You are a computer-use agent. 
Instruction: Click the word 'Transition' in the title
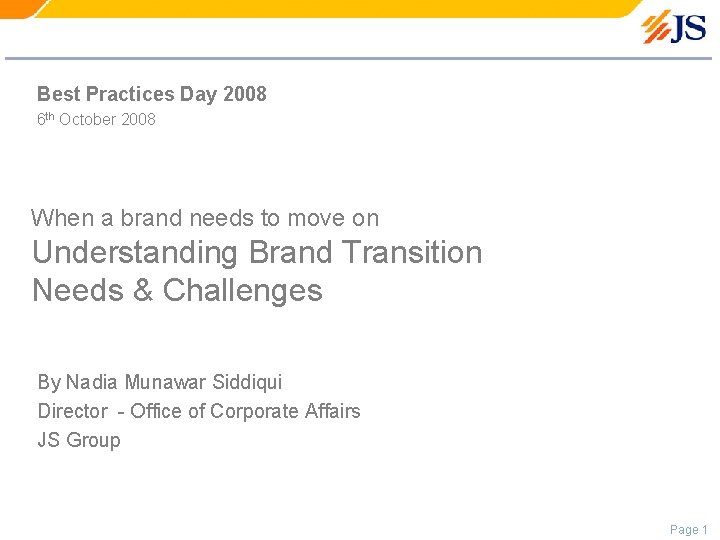point(412,252)
